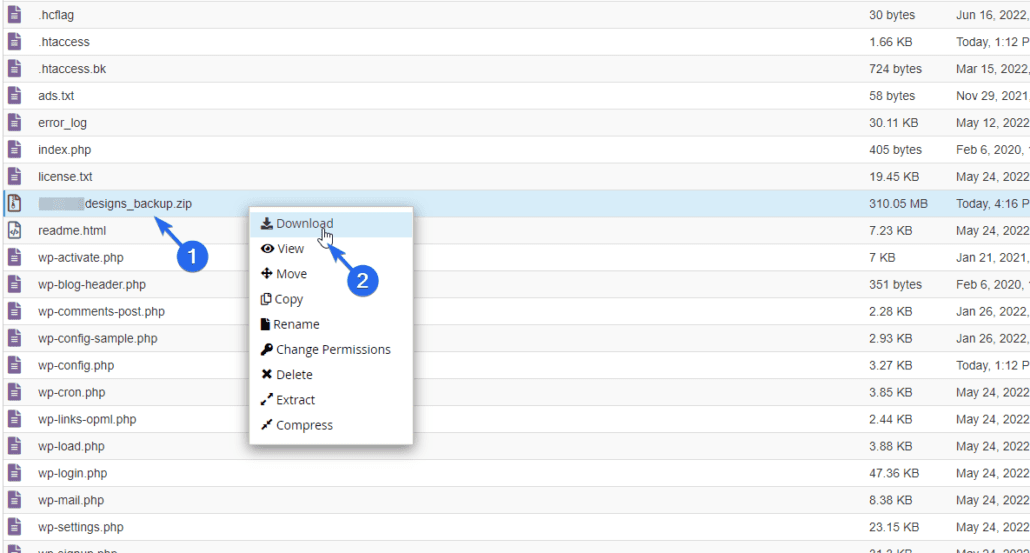
Task: Select the wp-cron.php file name
Action: click(x=72, y=392)
